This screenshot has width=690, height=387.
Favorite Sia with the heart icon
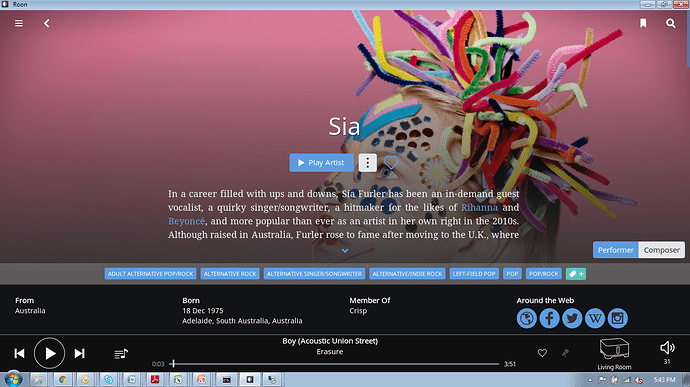pos(391,162)
